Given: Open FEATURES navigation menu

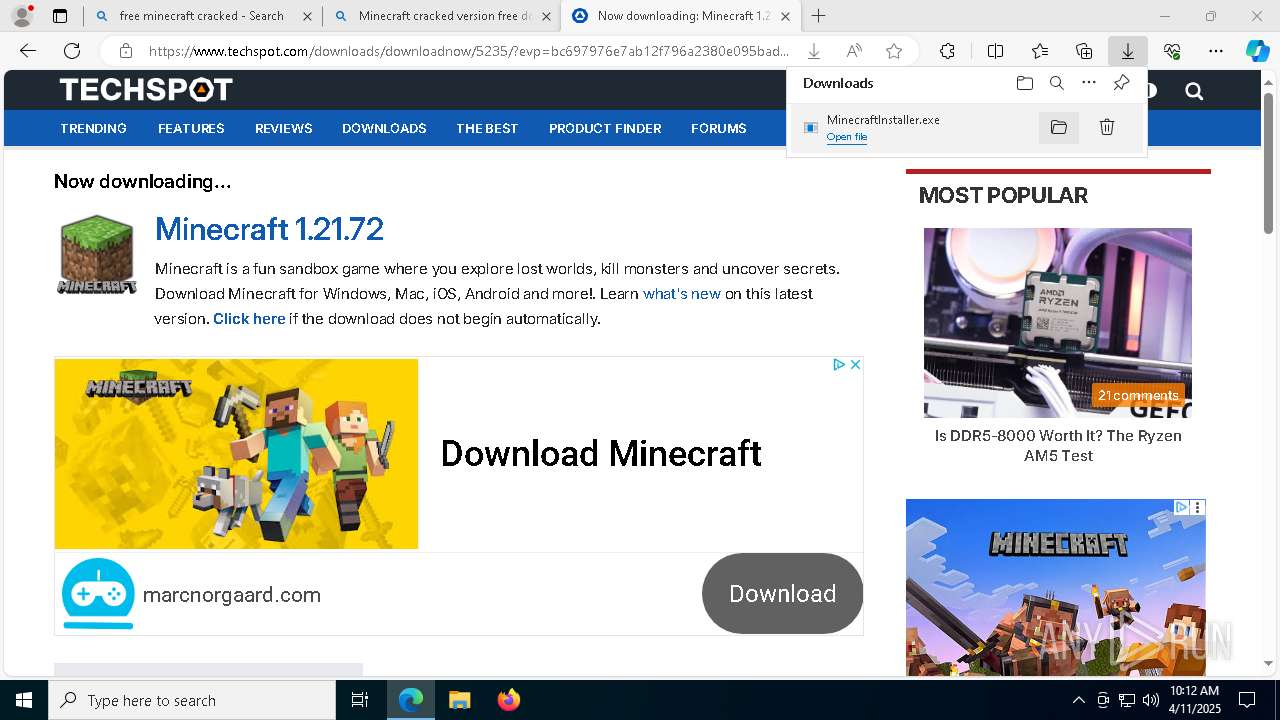Looking at the screenshot, I should [x=191, y=128].
